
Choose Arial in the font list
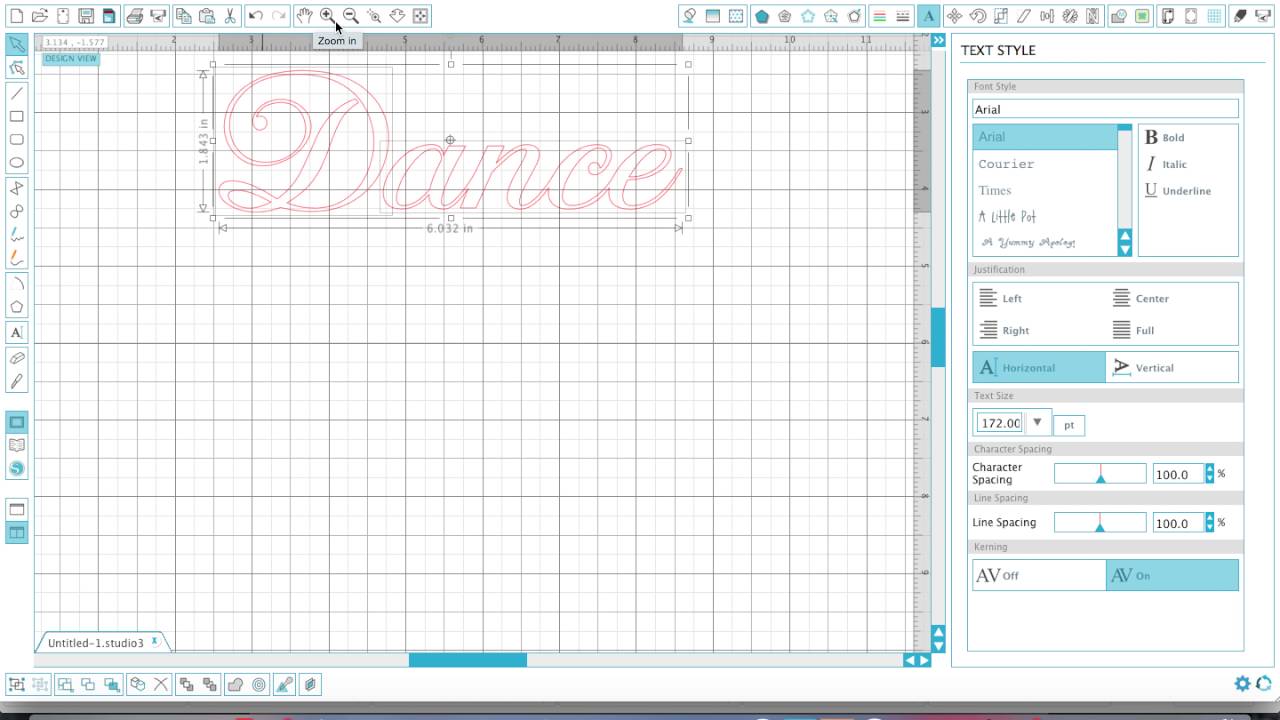click(x=1045, y=137)
